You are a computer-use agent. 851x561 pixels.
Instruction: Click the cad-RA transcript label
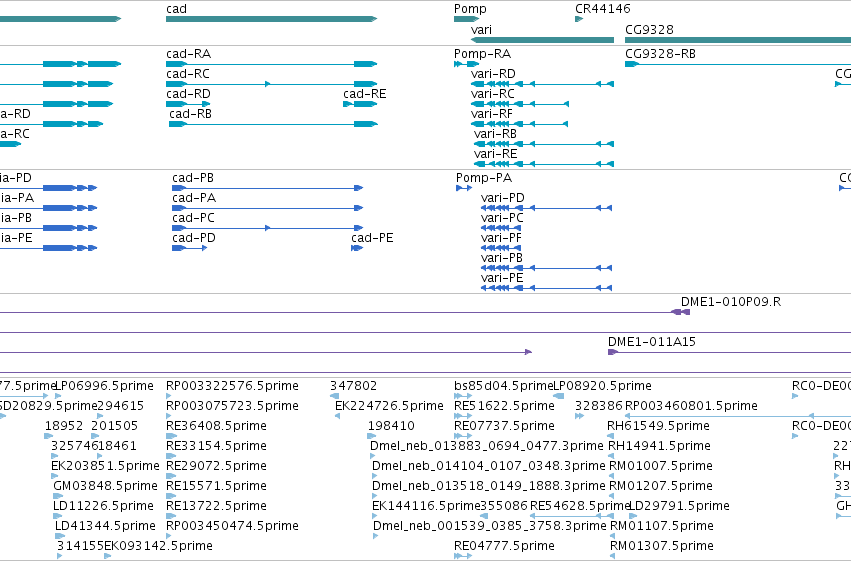[188, 54]
